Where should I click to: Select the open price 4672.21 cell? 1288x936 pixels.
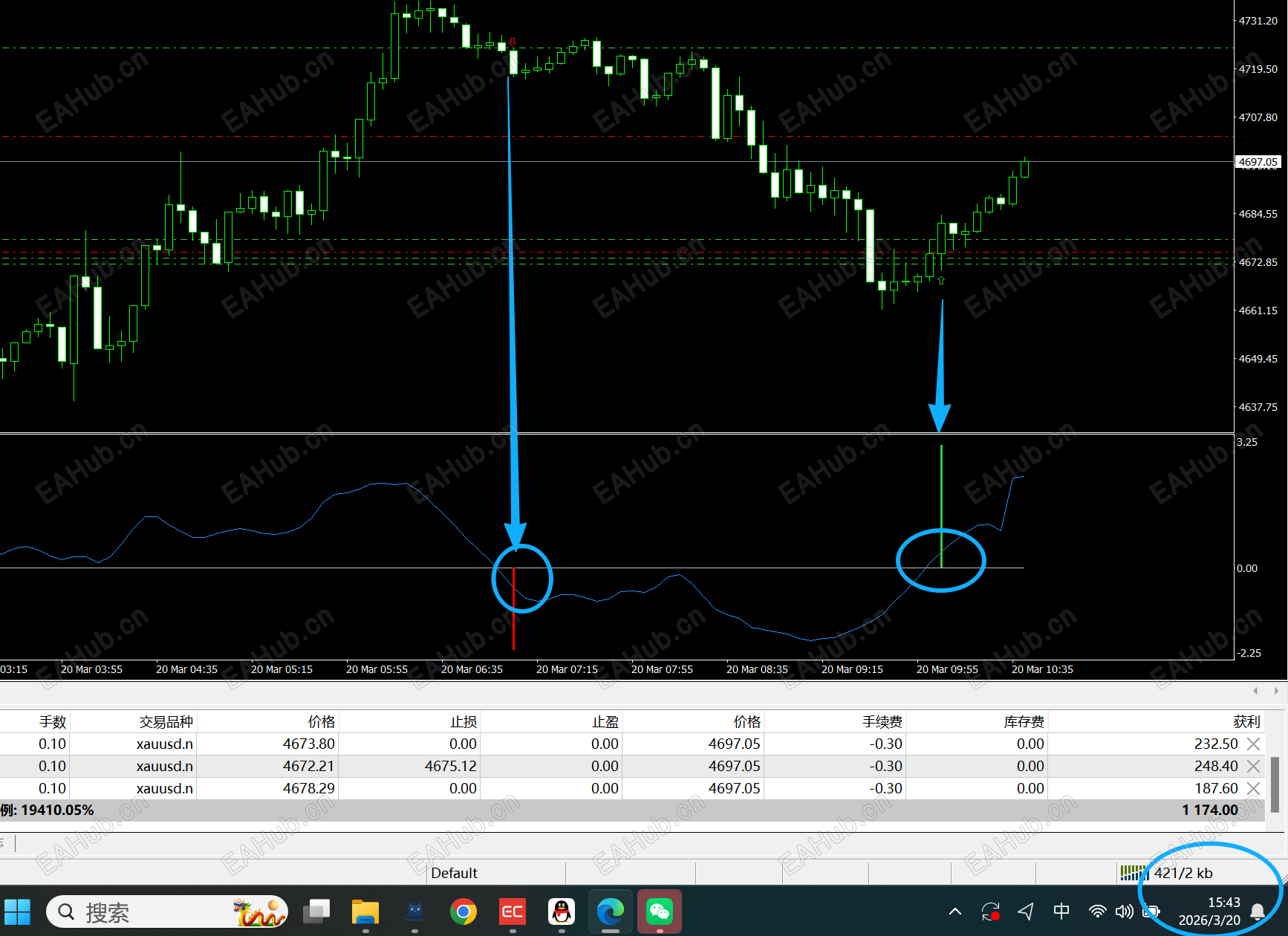coord(309,766)
